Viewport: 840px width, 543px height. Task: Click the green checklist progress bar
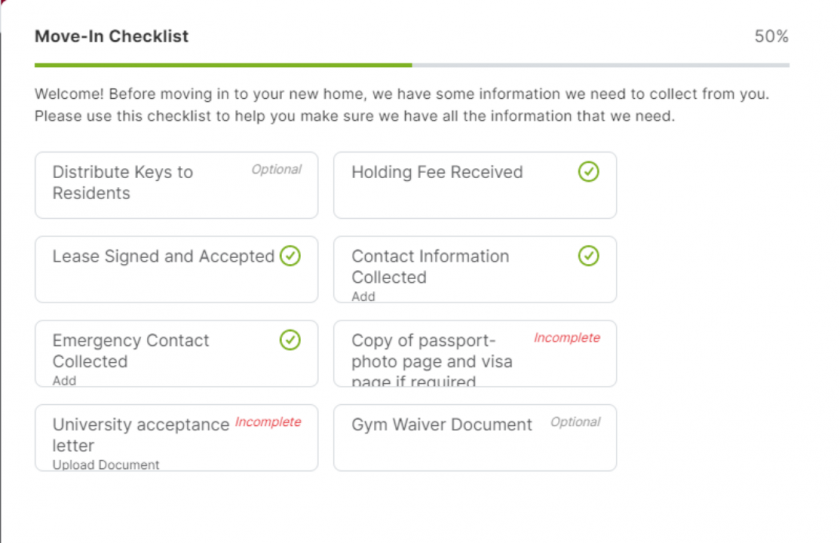pos(222,65)
